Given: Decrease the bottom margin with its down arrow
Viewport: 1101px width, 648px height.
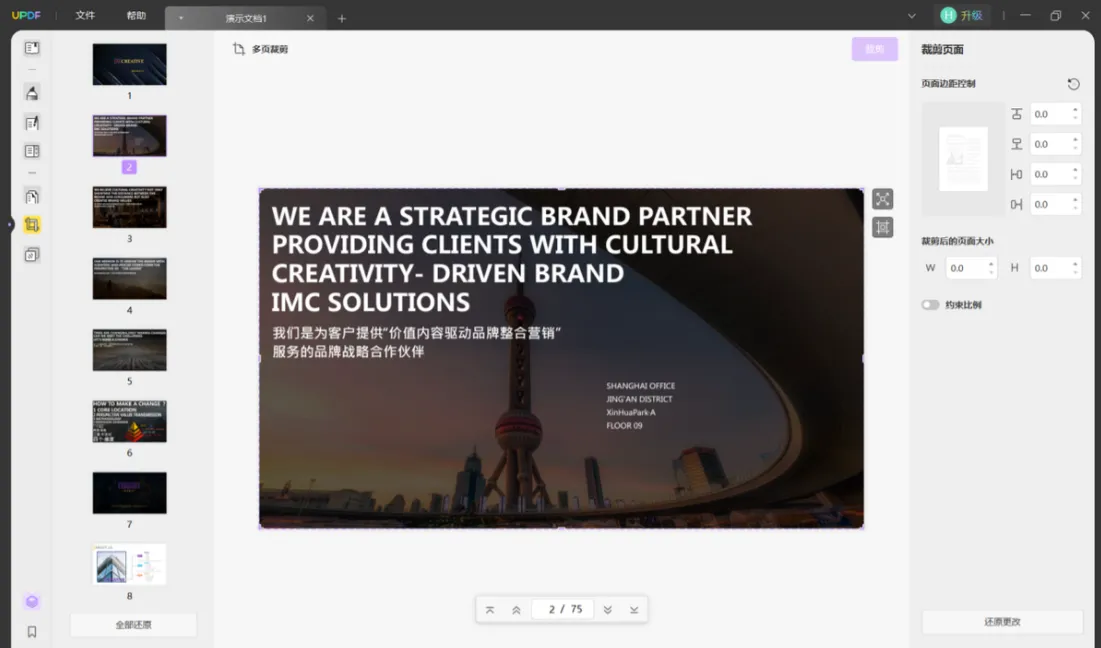Looking at the screenshot, I should click(1075, 148).
